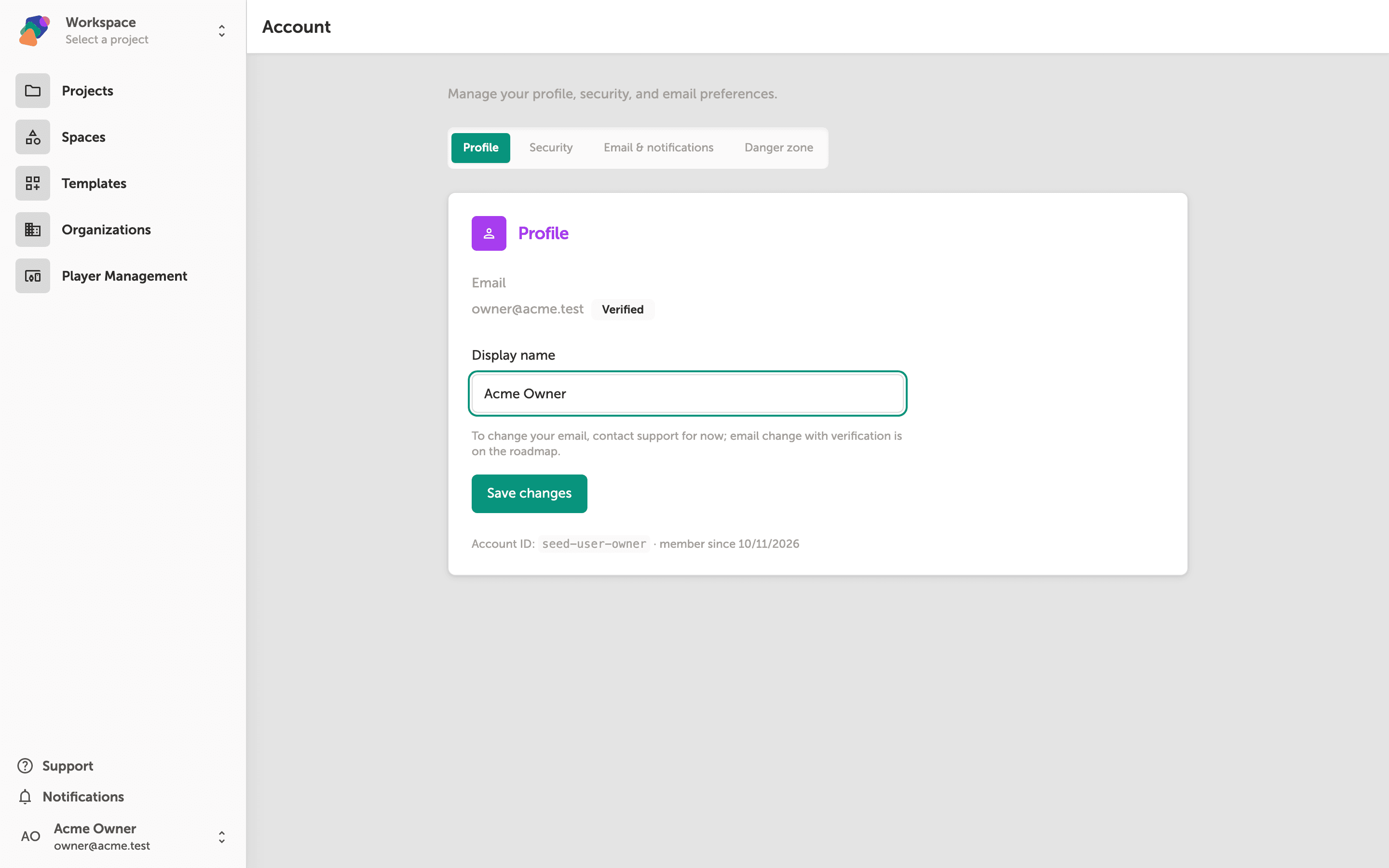The image size is (1389, 868).
Task: Click the Display name label
Action: click(513, 355)
